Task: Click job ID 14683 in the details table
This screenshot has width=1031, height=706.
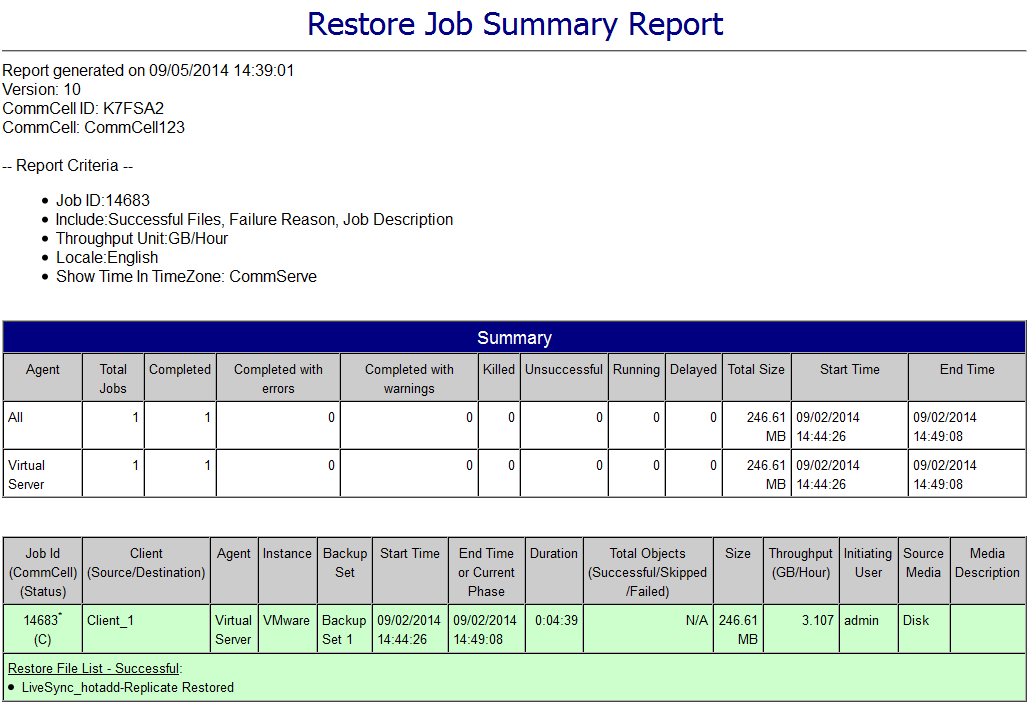Action: 41,621
